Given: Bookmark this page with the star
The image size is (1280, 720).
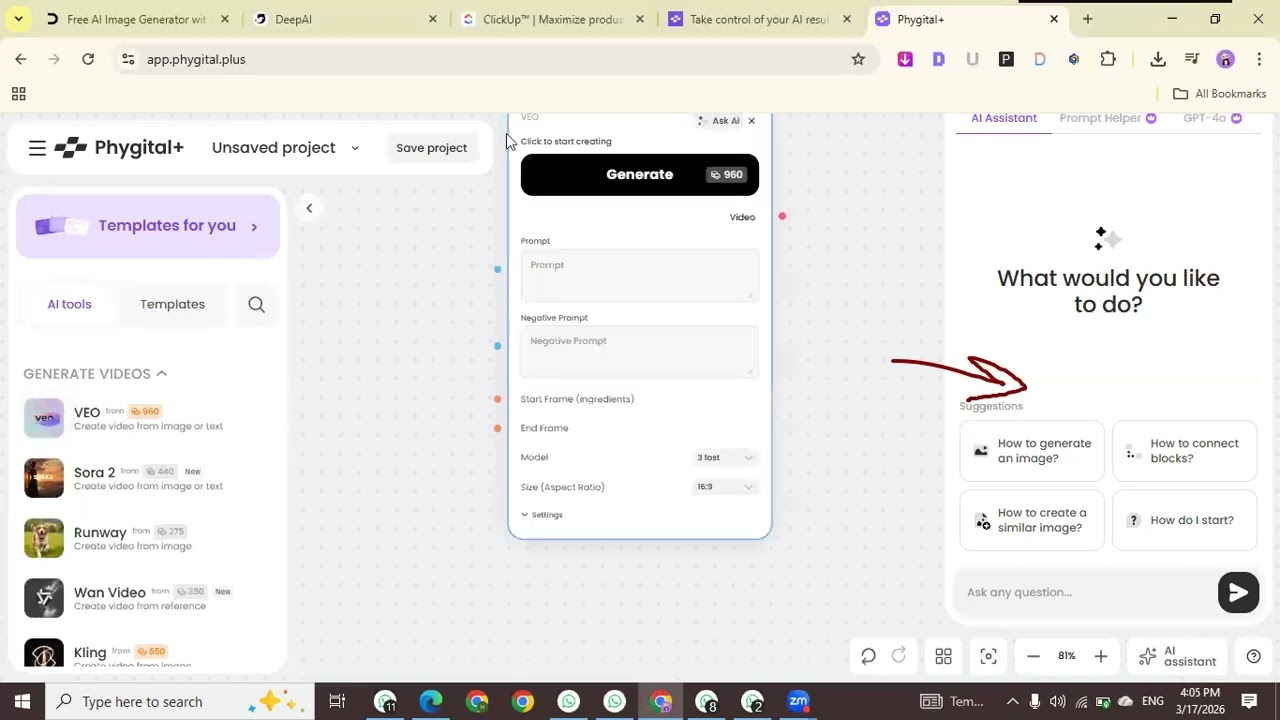Looking at the screenshot, I should (x=858, y=59).
